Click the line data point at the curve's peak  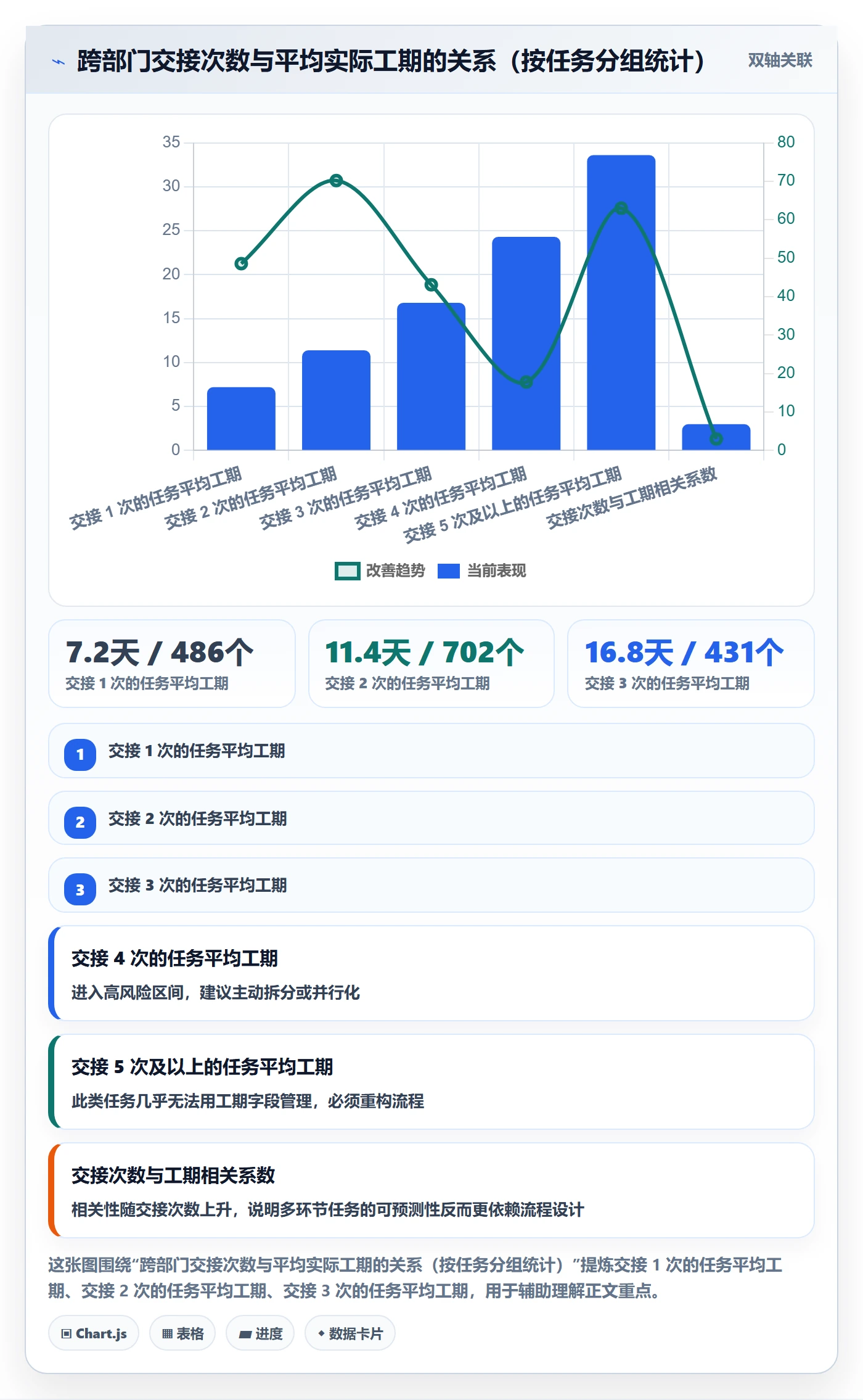click(336, 181)
